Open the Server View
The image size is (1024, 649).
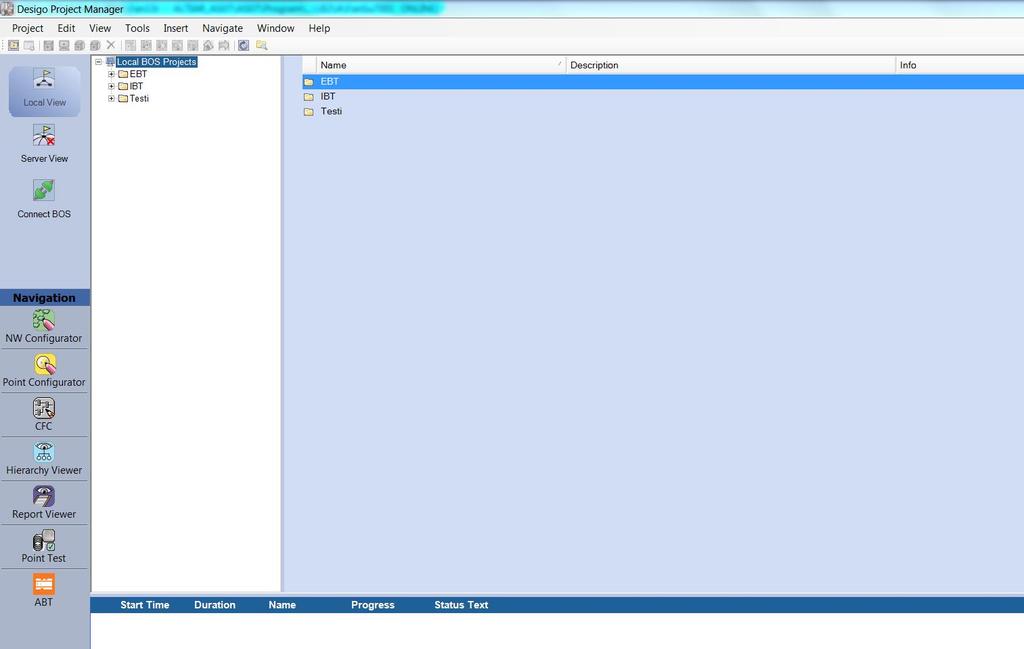(x=44, y=144)
